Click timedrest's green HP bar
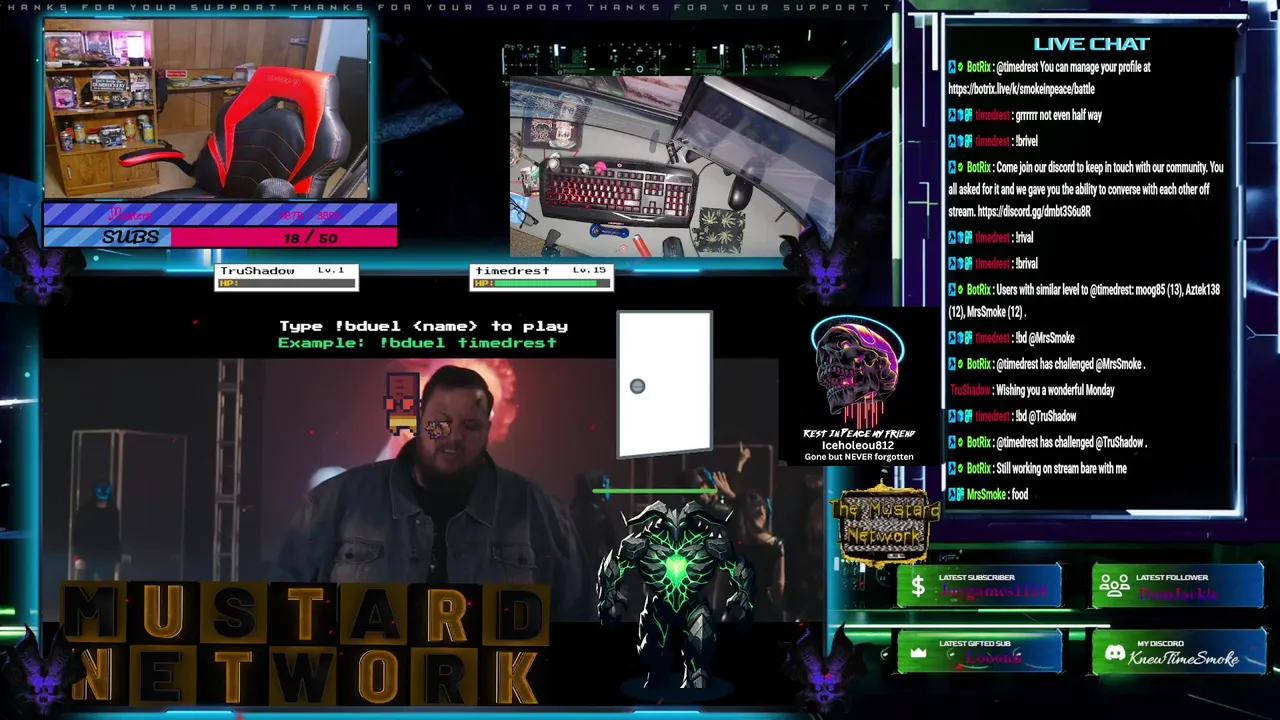1280x720 pixels. point(542,283)
